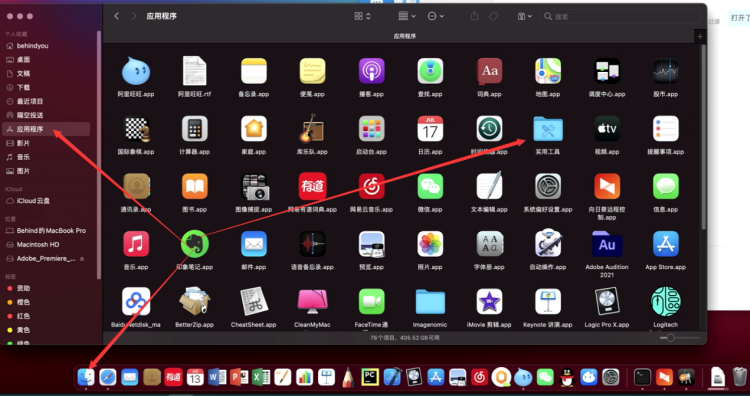Open the Trash in the Dock
750x396 pixels.
coord(739,377)
